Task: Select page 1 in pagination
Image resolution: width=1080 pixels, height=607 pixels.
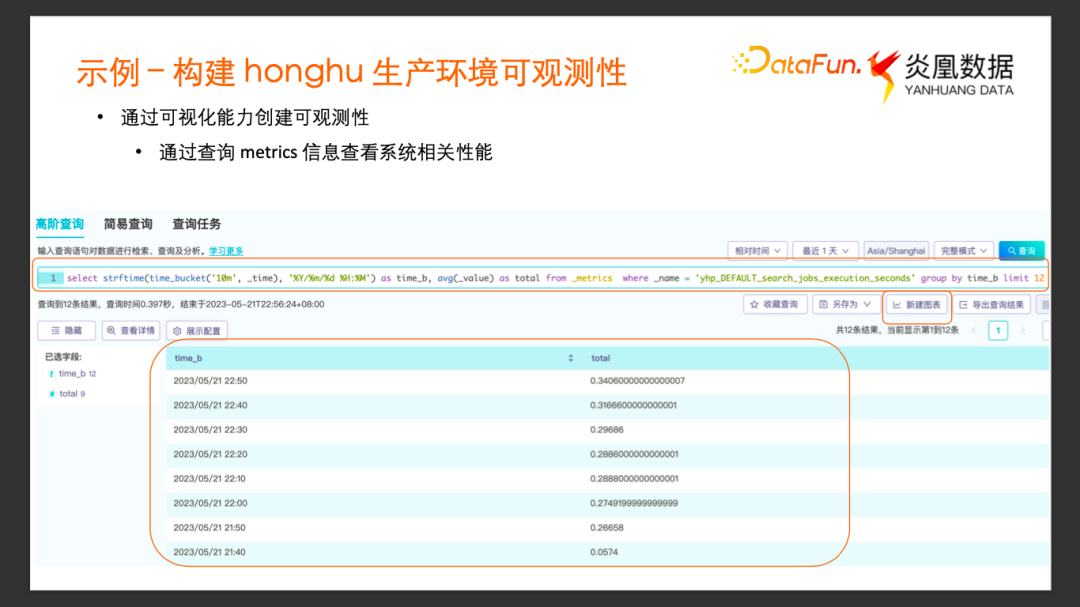Action: (x=998, y=331)
